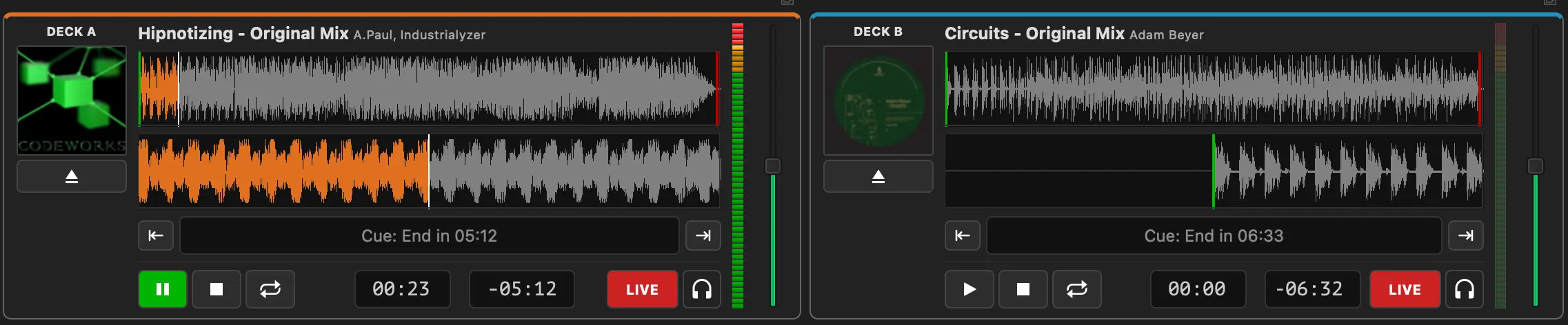Jump to next cue on Deck A
Screen dimensions: 1568x325
[x=703, y=235]
